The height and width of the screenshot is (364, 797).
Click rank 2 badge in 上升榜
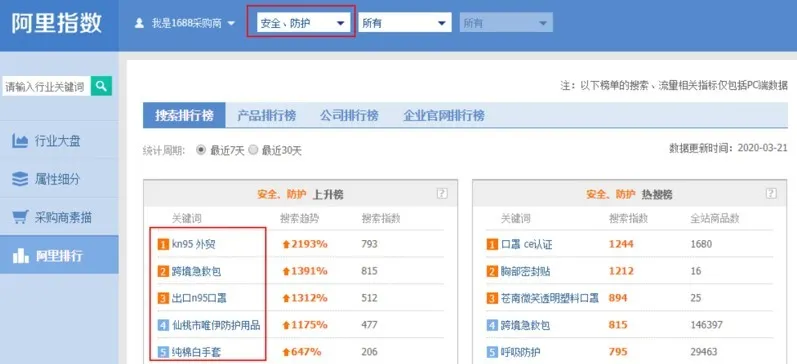pos(163,271)
